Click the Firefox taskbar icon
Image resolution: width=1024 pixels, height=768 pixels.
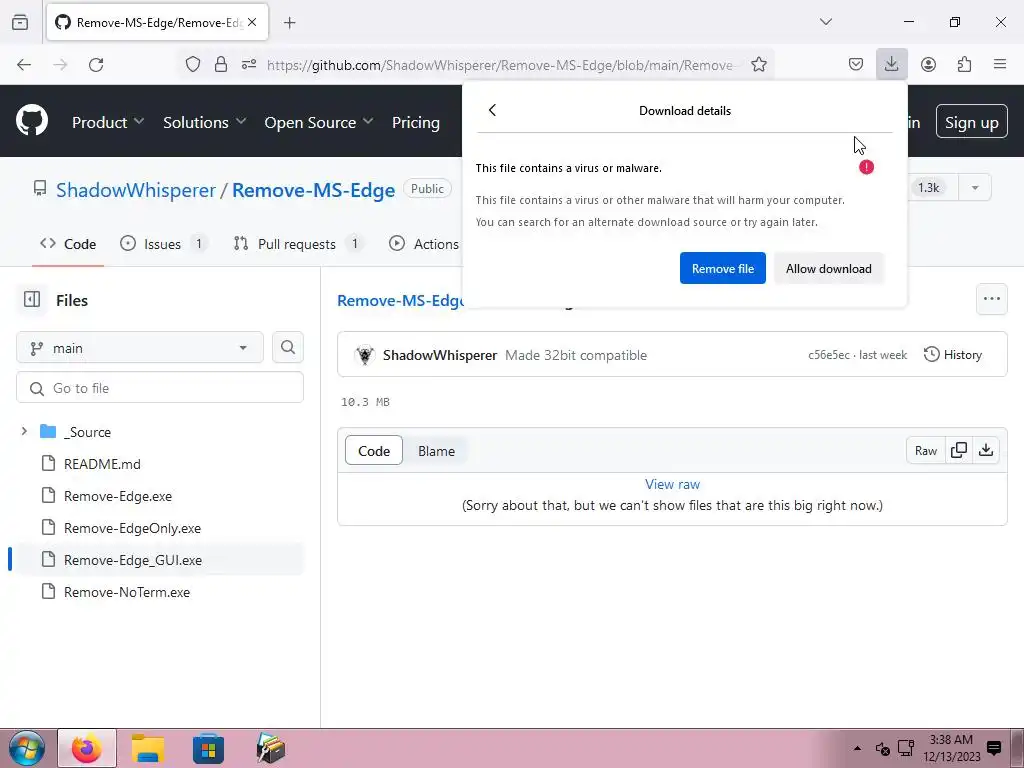tap(87, 748)
